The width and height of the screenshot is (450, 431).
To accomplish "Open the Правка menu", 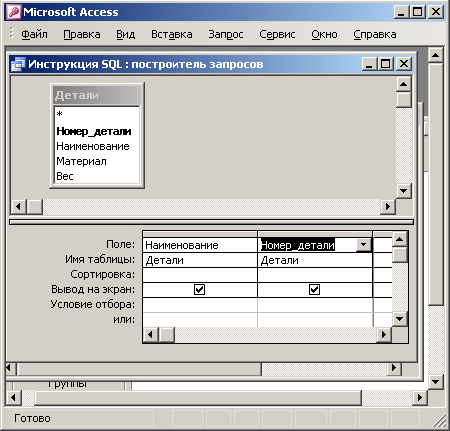I will pyautogui.click(x=82, y=34).
